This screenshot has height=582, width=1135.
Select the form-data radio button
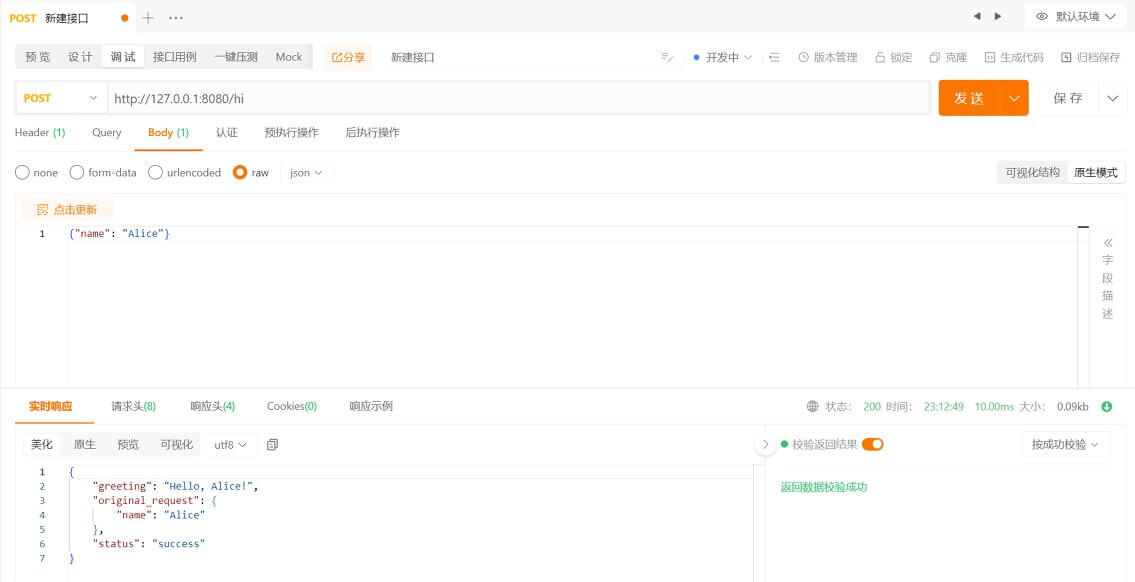click(x=77, y=172)
